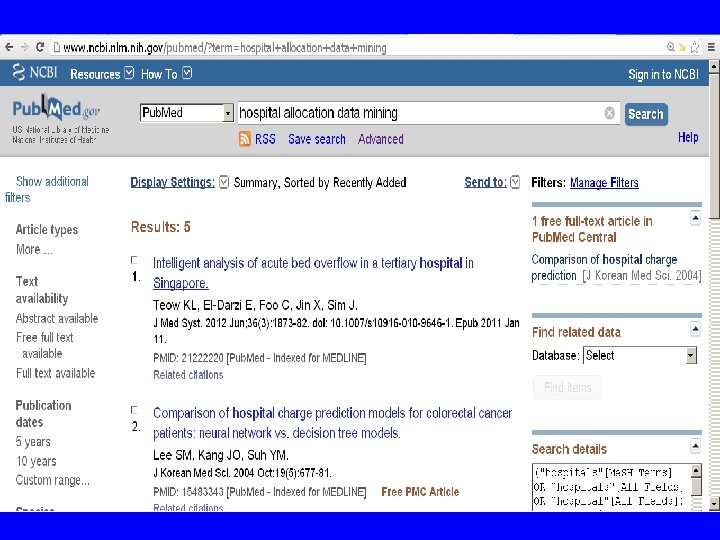Screen dimensions: 720x540
Task: Open the browser hamburger menu
Action: click(x=711, y=47)
